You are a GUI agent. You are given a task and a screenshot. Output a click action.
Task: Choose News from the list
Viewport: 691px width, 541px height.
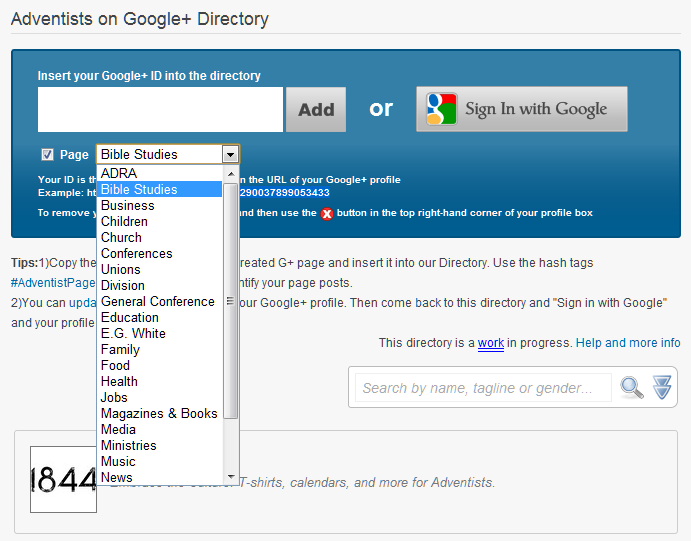(160, 477)
